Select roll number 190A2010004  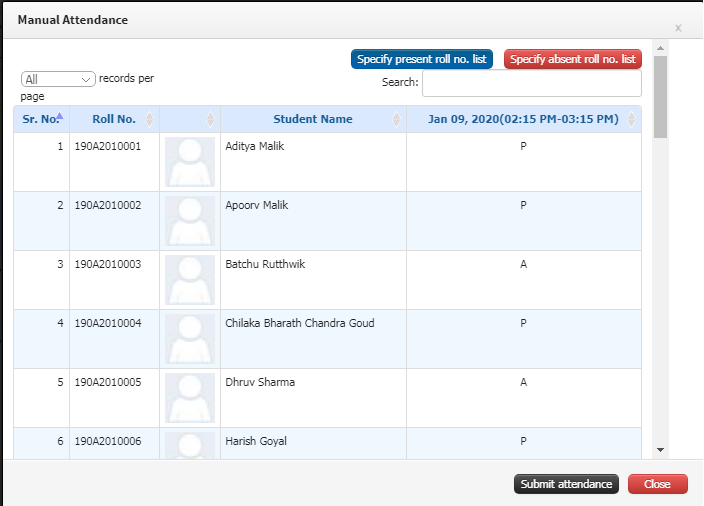click(108, 323)
